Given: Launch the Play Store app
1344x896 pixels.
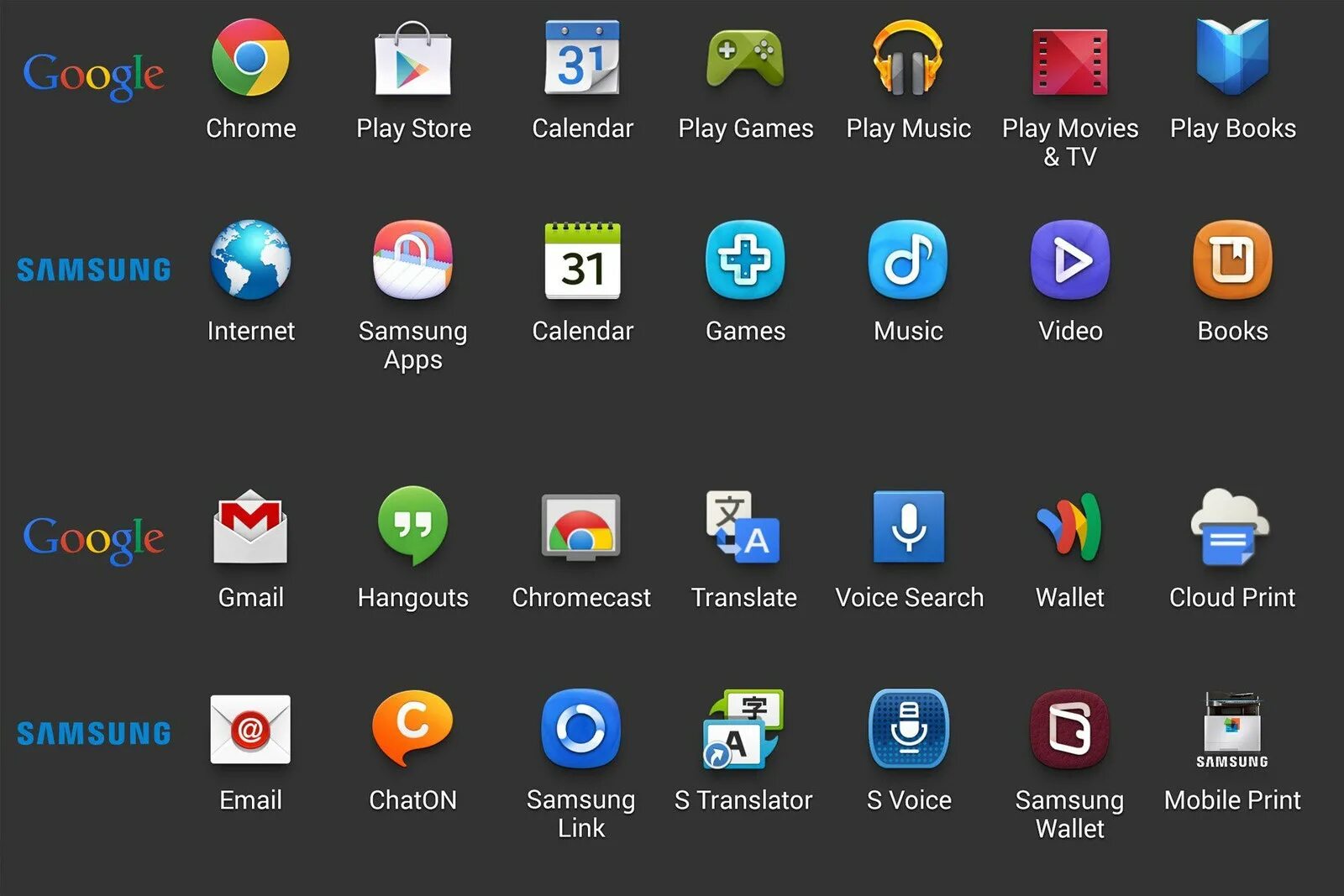Looking at the screenshot, I should (412, 58).
